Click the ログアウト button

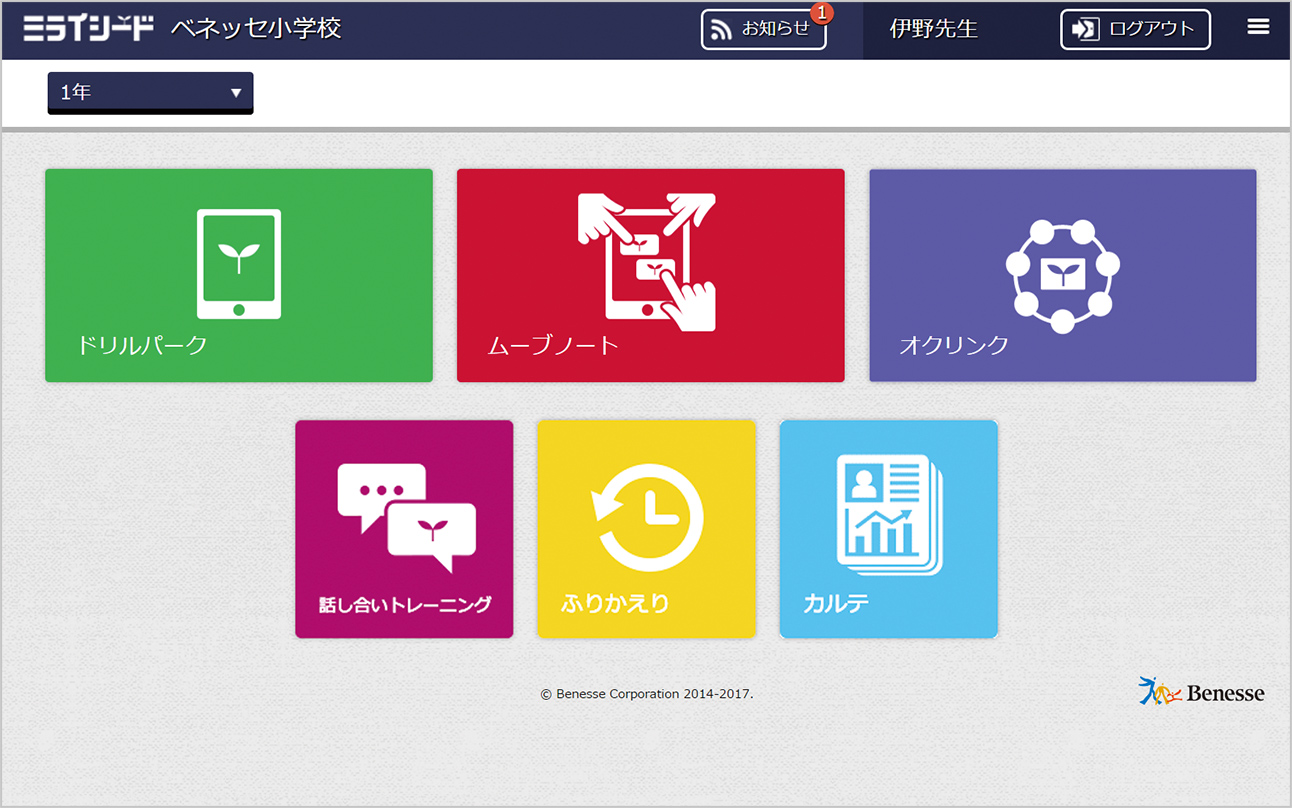(1135, 30)
